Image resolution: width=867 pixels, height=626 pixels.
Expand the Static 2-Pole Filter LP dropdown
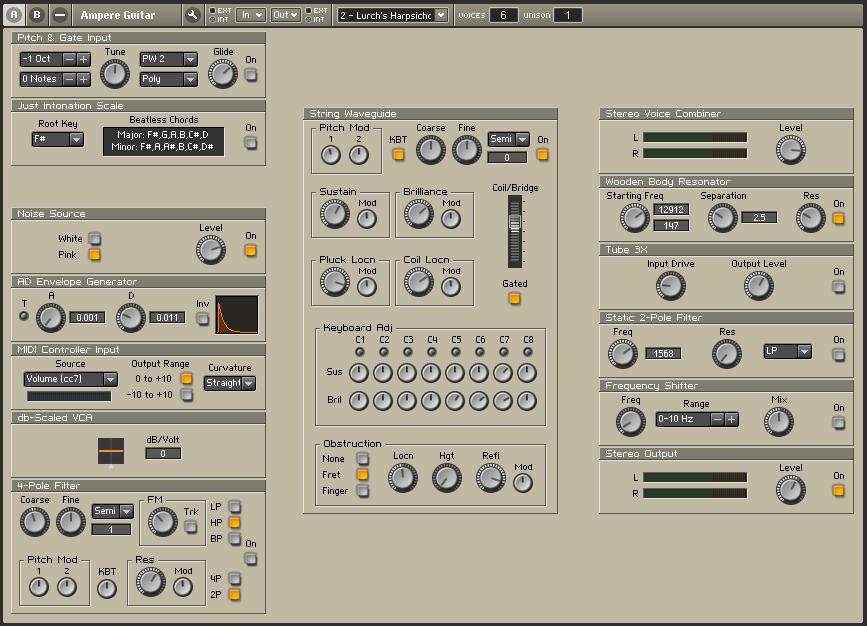pos(787,351)
